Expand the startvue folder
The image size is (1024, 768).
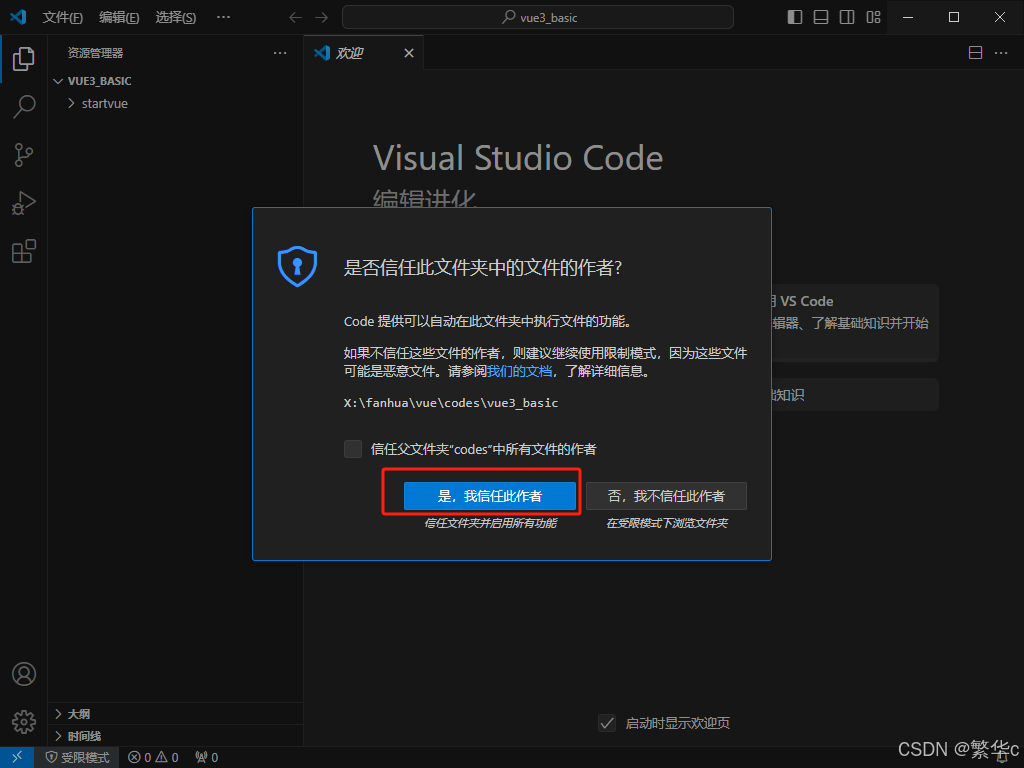click(175, 103)
